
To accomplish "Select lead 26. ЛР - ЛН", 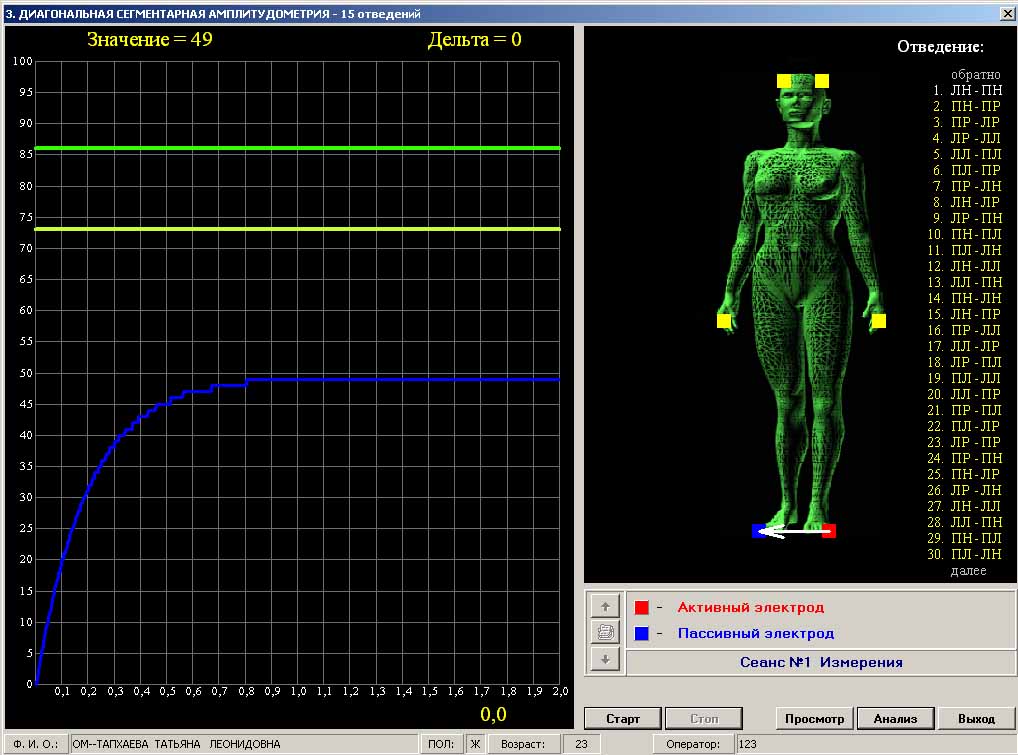I will tap(965, 490).
